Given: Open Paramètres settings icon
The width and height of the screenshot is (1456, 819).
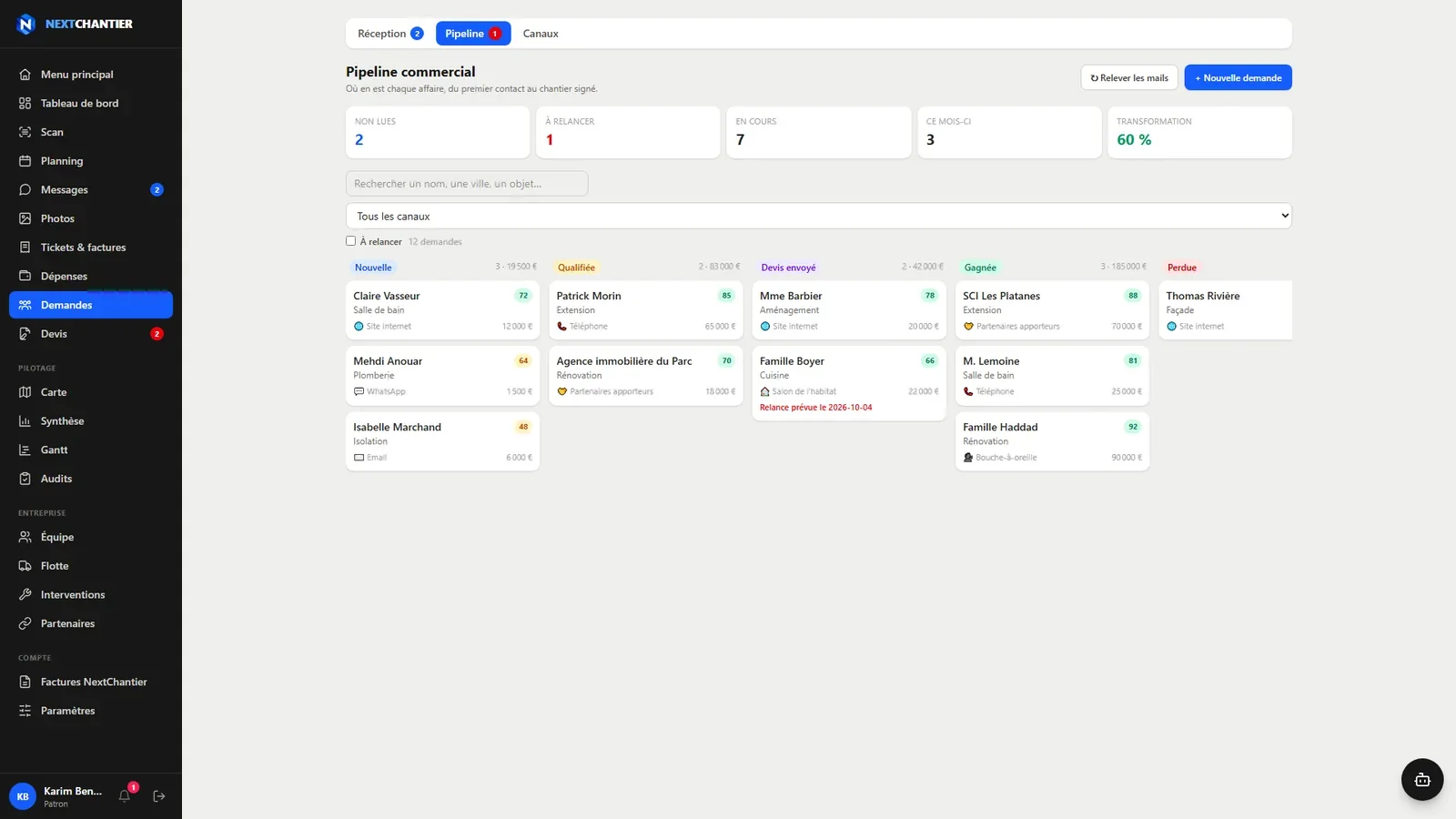Looking at the screenshot, I should [25, 711].
